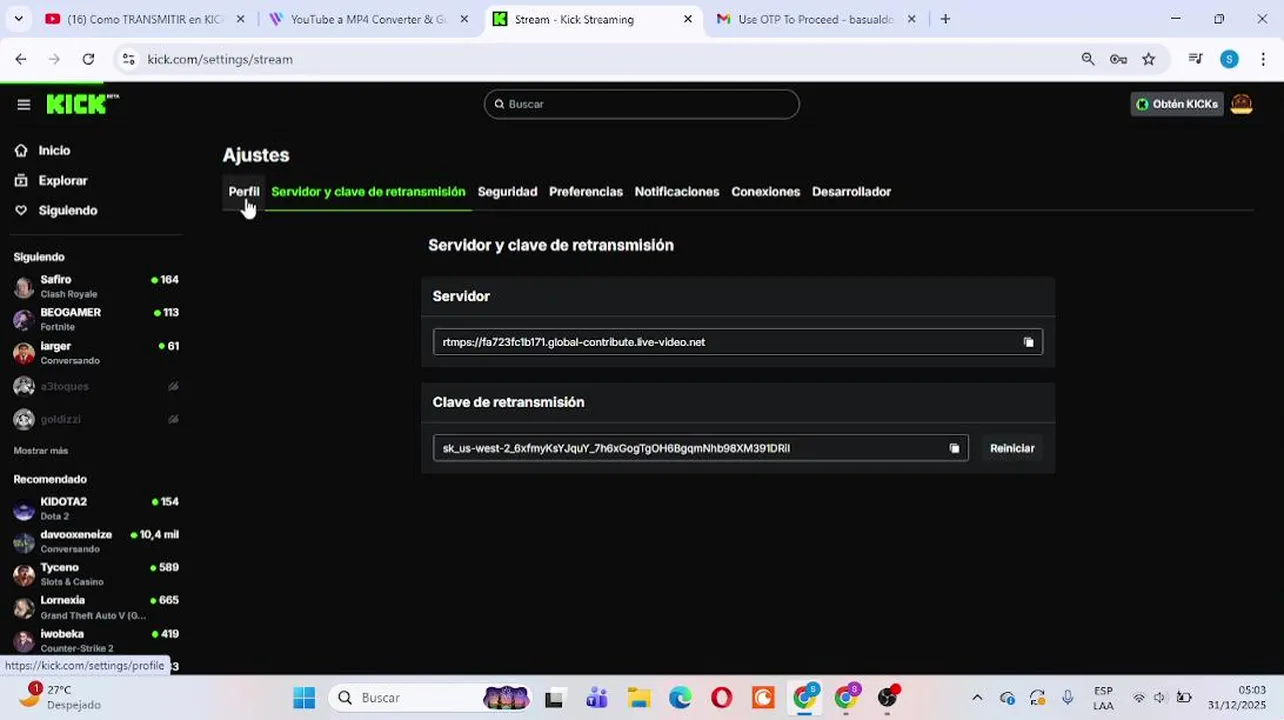Open larger channel avatar
This screenshot has height=720, width=1284.
[x=24, y=353]
